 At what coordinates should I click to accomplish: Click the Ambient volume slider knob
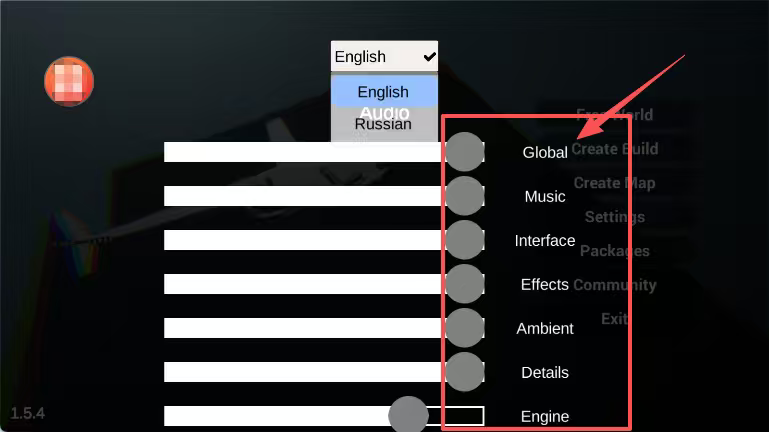coord(464,328)
